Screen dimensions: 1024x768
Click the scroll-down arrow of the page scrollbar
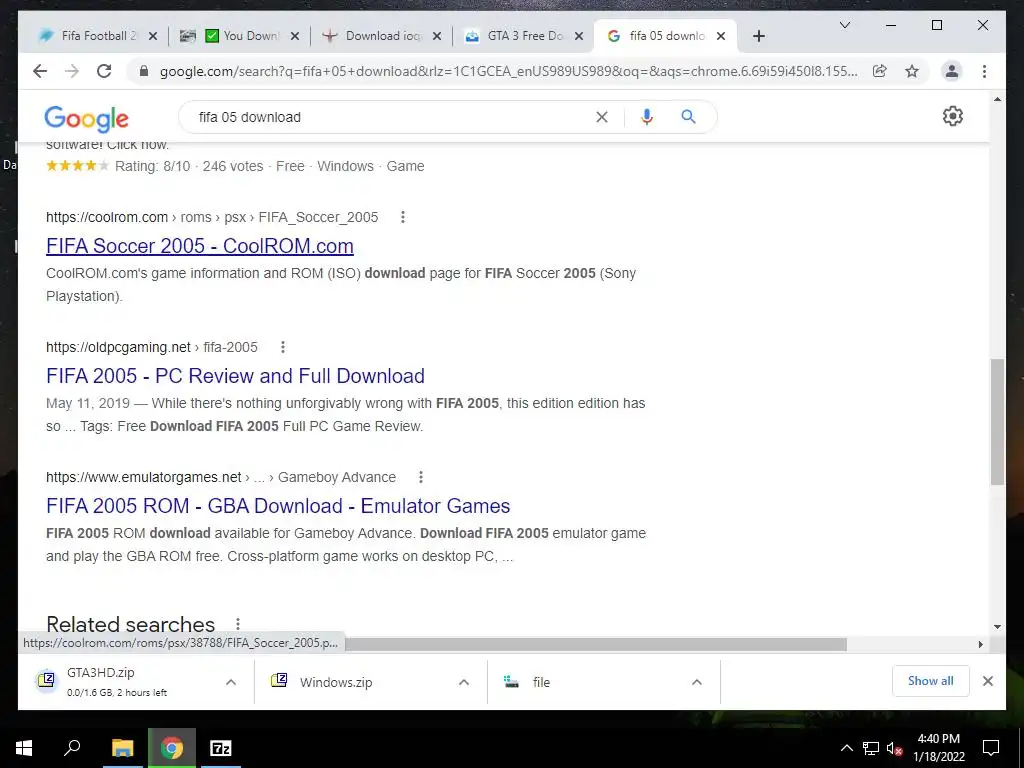(x=997, y=627)
